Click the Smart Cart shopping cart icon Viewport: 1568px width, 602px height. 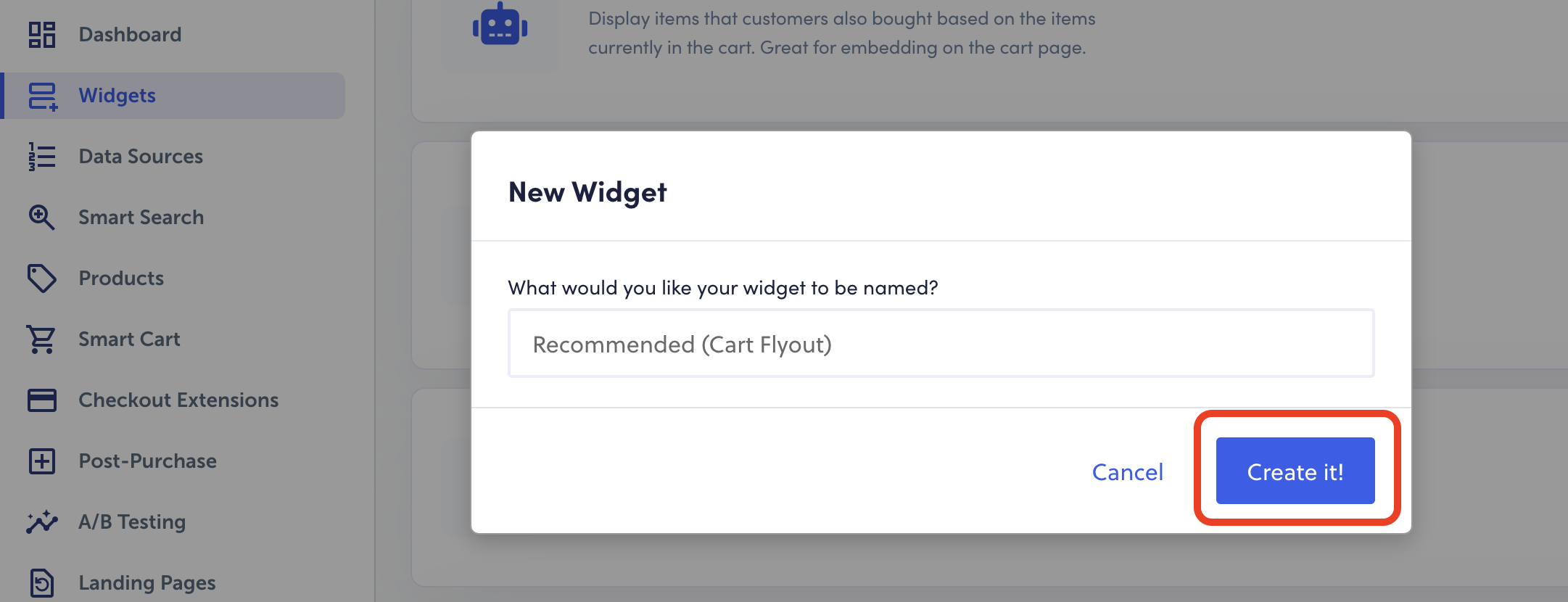tap(42, 339)
